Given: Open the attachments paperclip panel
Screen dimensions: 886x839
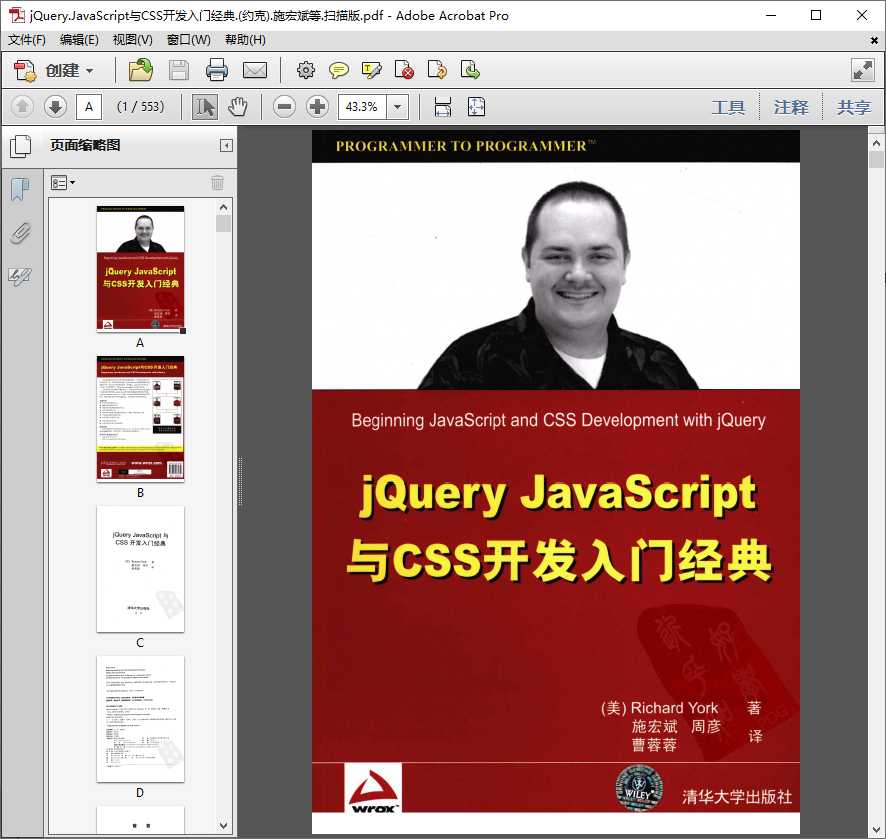Looking at the screenshot, I should (20, 233).
